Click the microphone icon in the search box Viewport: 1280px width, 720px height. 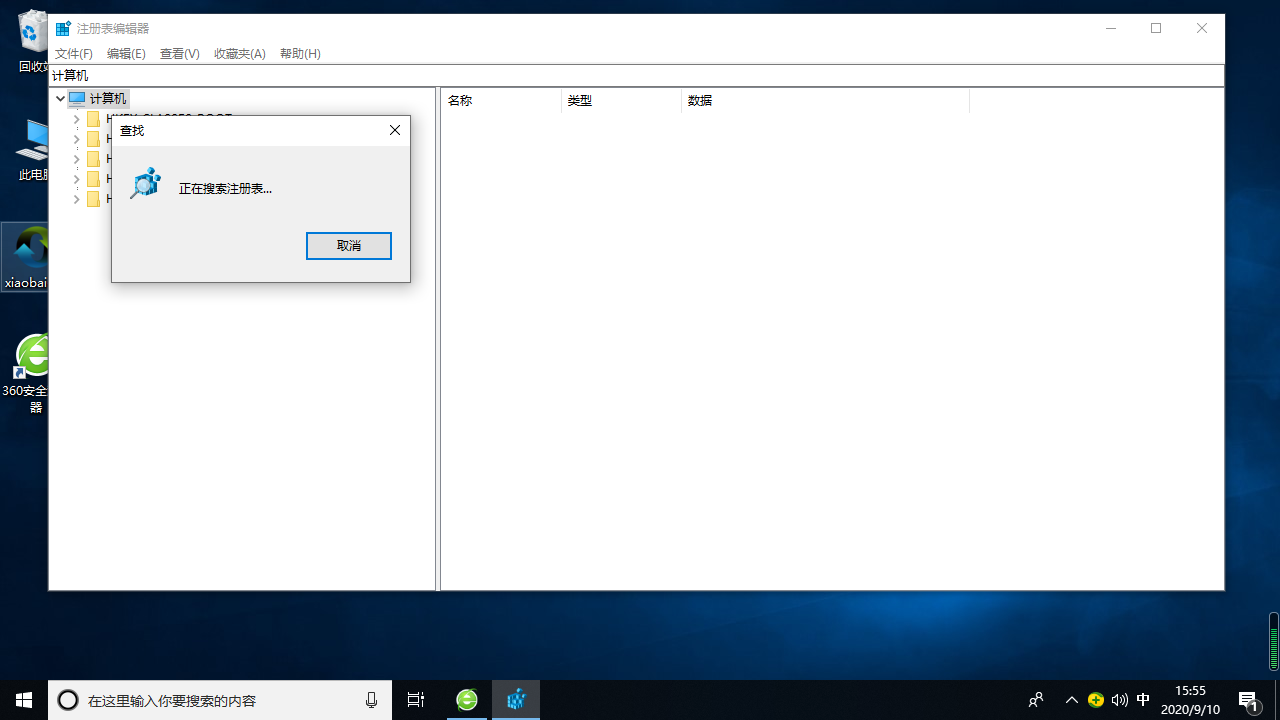pos(372,700)
